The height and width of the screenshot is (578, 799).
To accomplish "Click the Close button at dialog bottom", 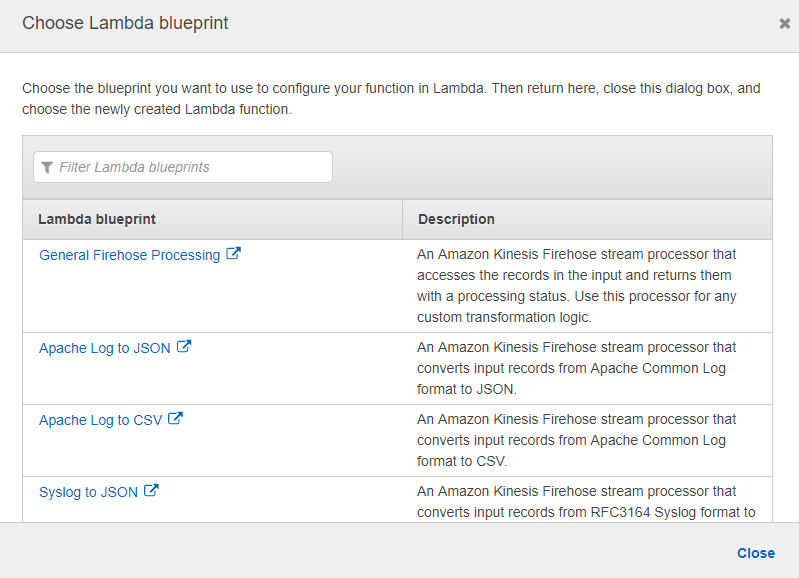I will (x=756, y=553).
